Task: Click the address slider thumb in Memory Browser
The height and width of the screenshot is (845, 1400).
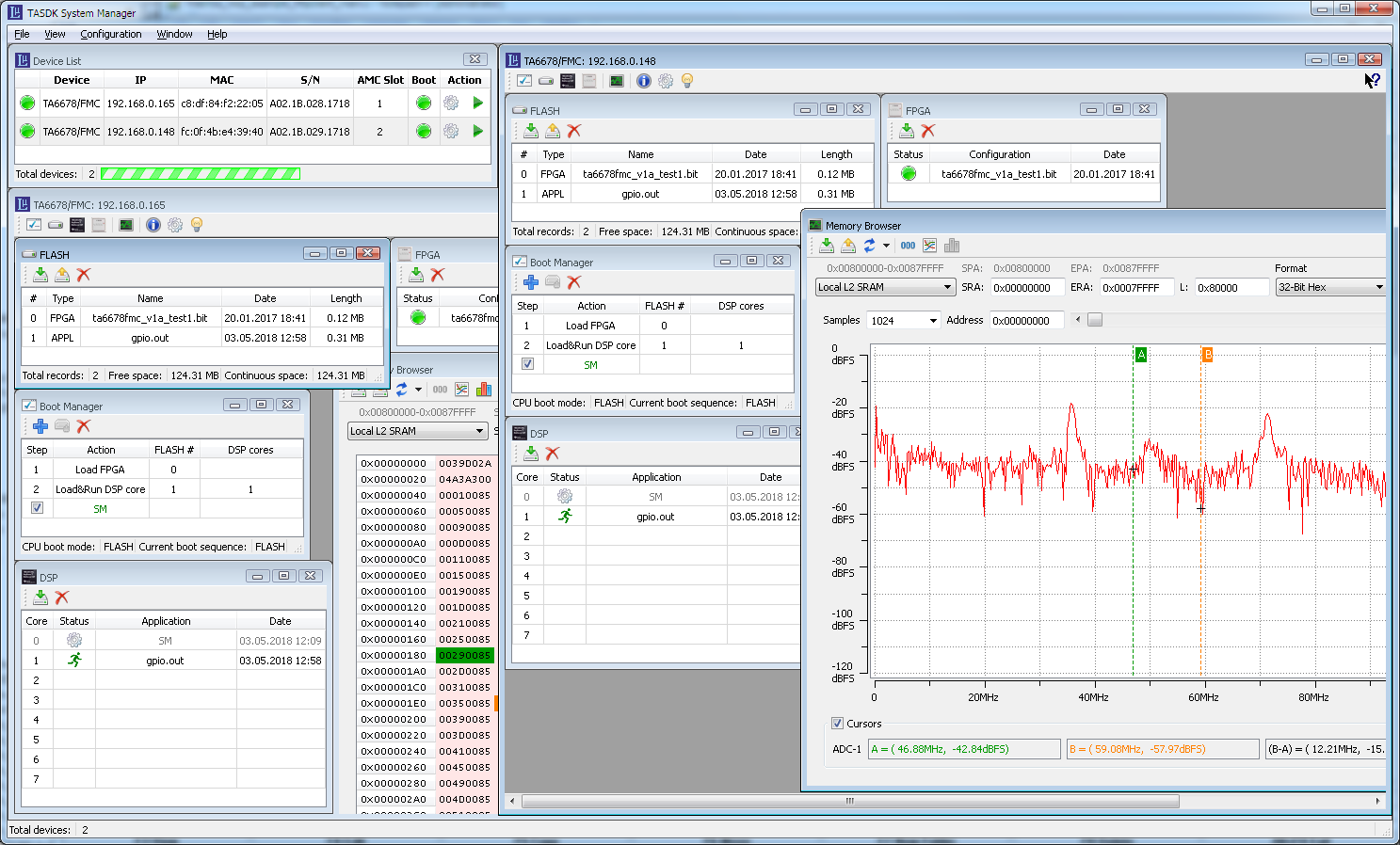Action: (1094, 320)
